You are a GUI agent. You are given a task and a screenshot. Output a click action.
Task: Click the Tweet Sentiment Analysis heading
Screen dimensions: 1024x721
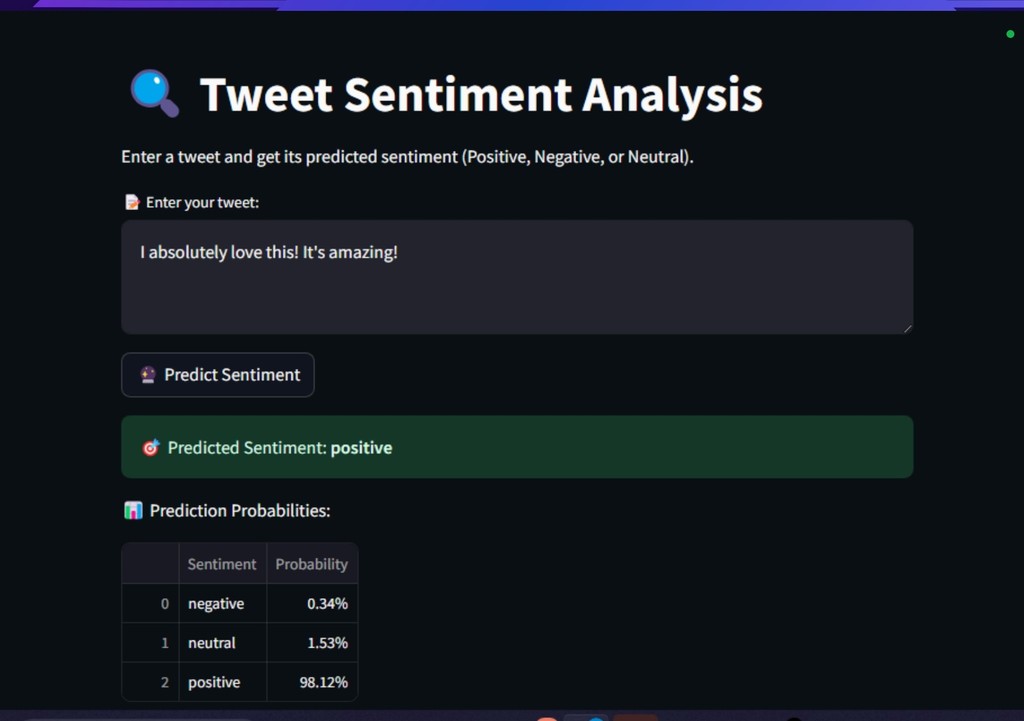(481, 95)
